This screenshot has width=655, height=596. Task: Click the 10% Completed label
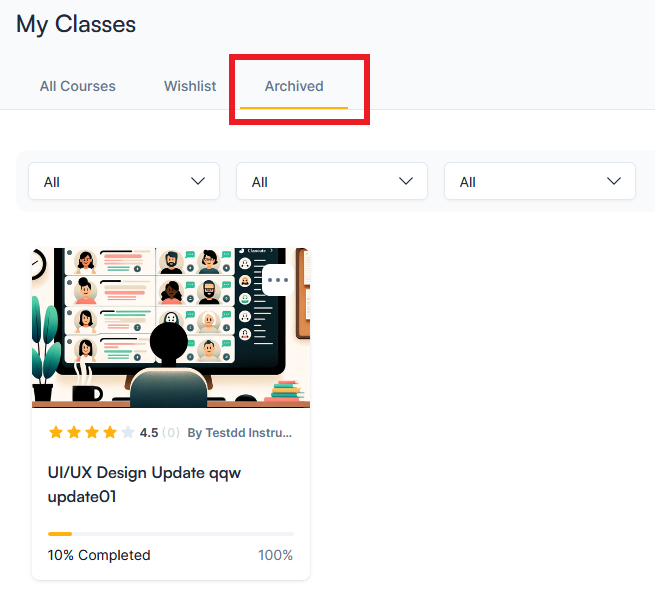click(x=99, y=555)
